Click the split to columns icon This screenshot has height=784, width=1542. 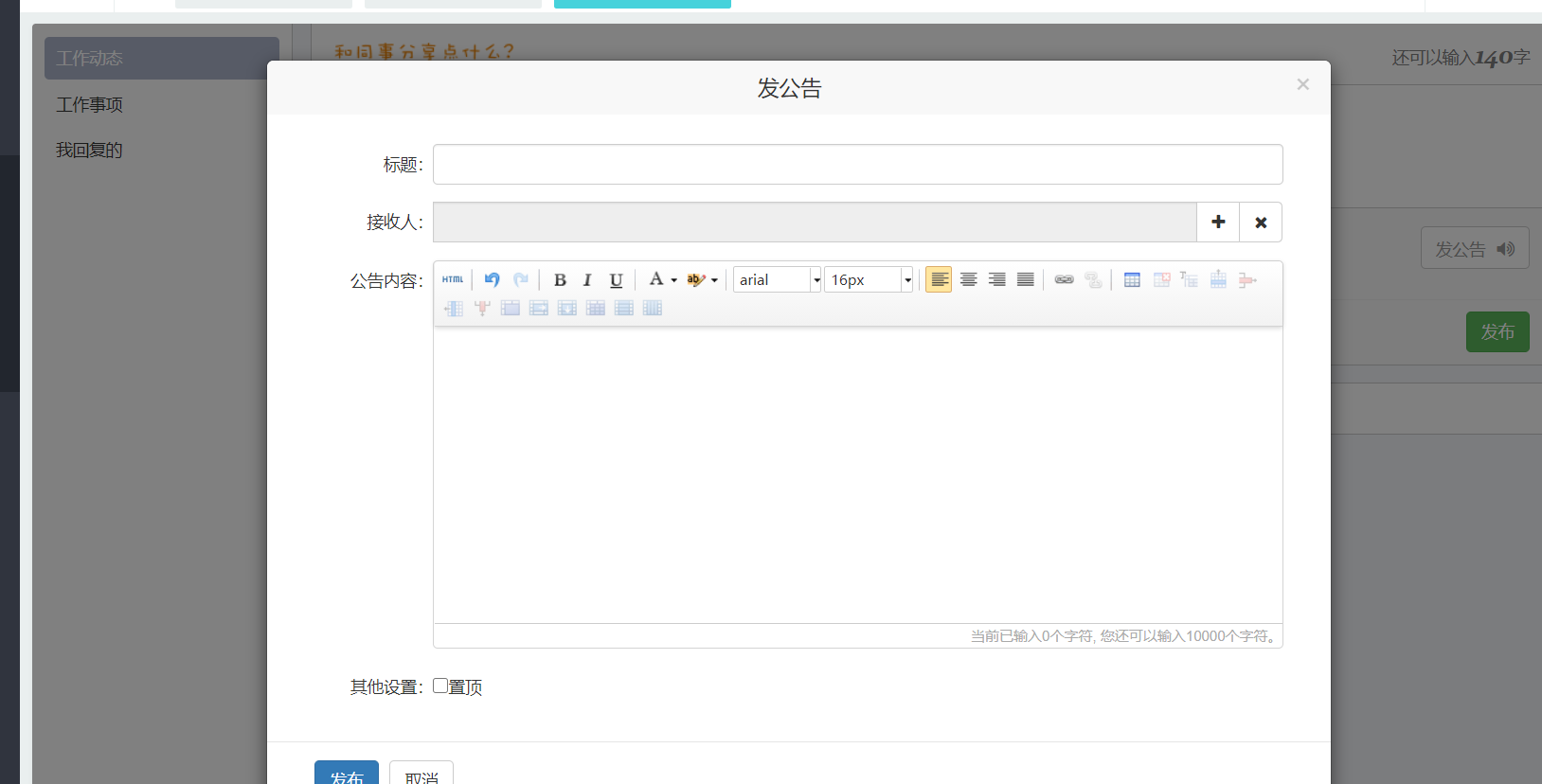coord(653,308)
